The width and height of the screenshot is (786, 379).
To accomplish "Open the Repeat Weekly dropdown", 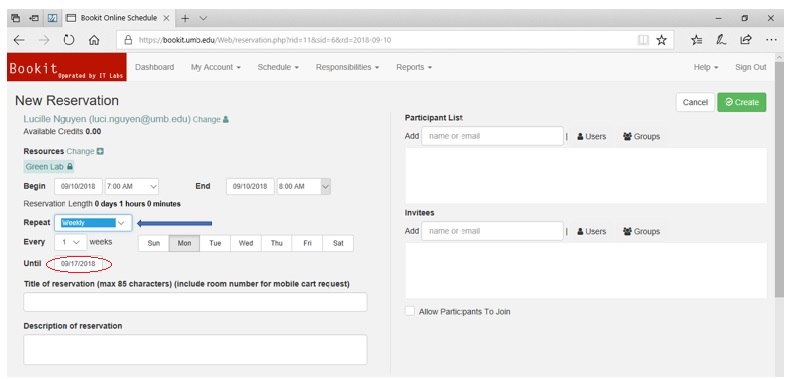I will (x=93, y=223).
